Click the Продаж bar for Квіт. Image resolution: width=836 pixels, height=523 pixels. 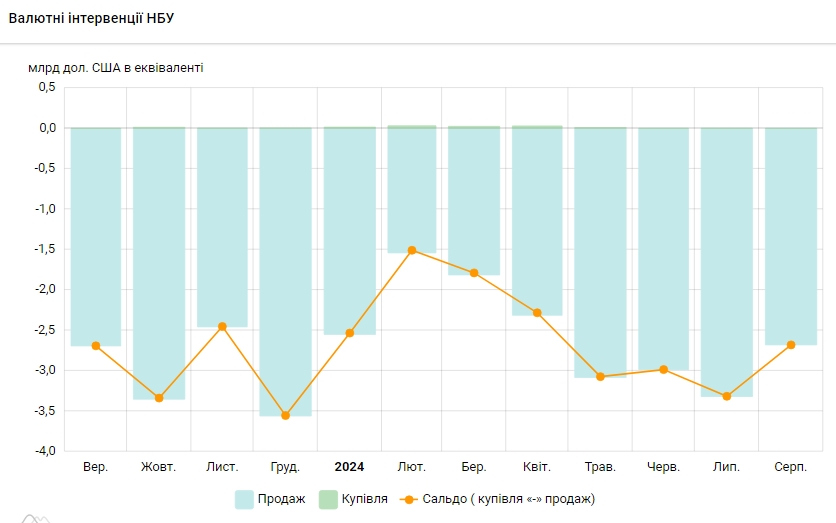(x=537, y=220)
